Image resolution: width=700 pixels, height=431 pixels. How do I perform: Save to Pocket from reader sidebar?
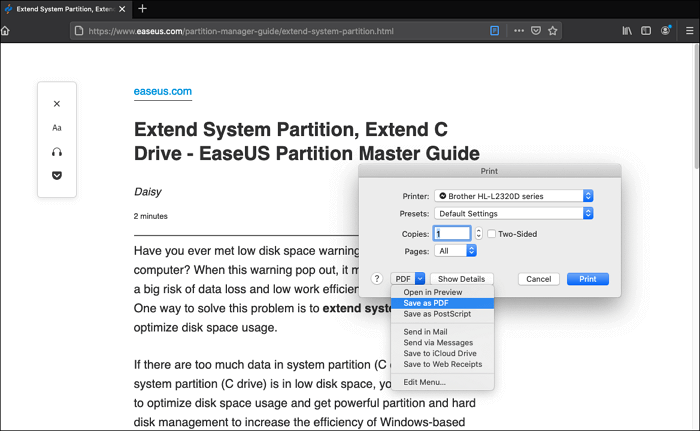[57, 176]
